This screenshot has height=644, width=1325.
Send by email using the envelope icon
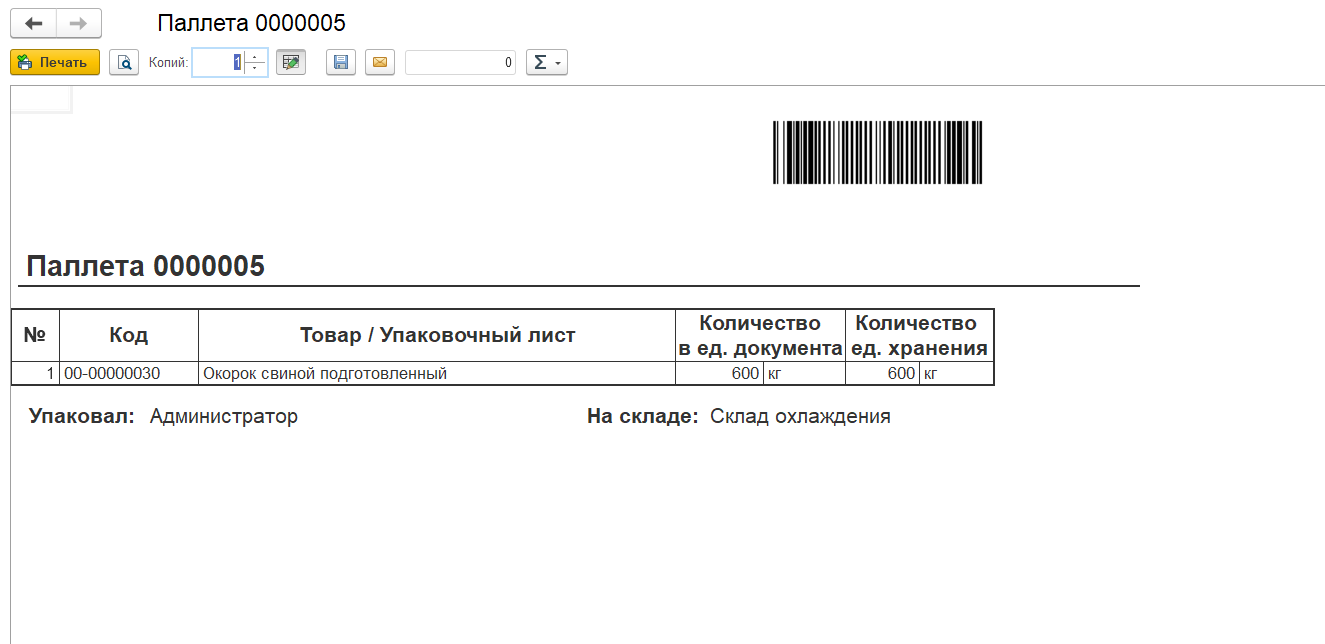click(x=379, y=63)
